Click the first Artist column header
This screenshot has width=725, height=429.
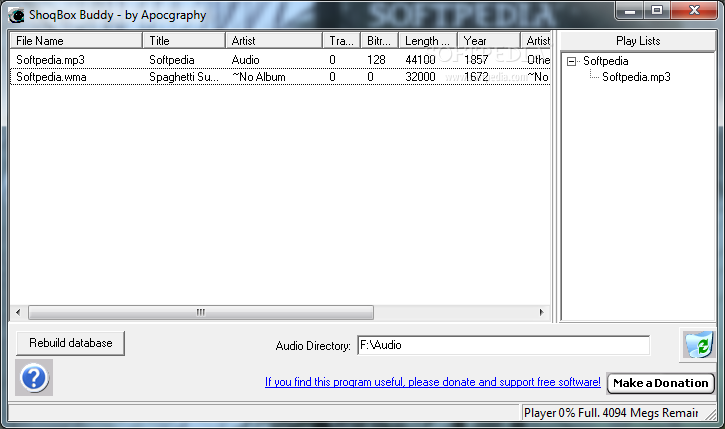(x=274, y=41)
